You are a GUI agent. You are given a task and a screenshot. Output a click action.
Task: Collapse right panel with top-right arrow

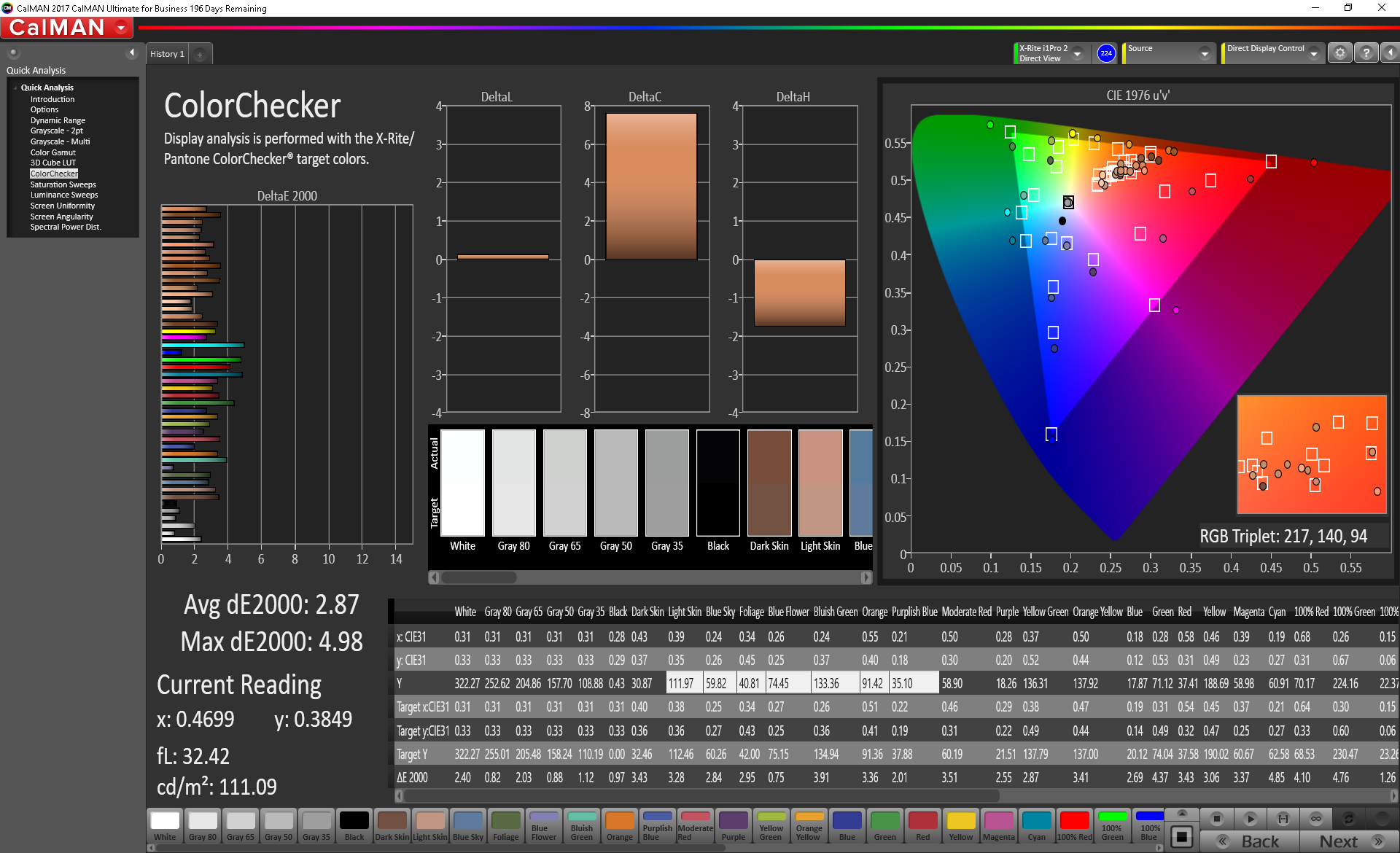tap(1391, 53)
